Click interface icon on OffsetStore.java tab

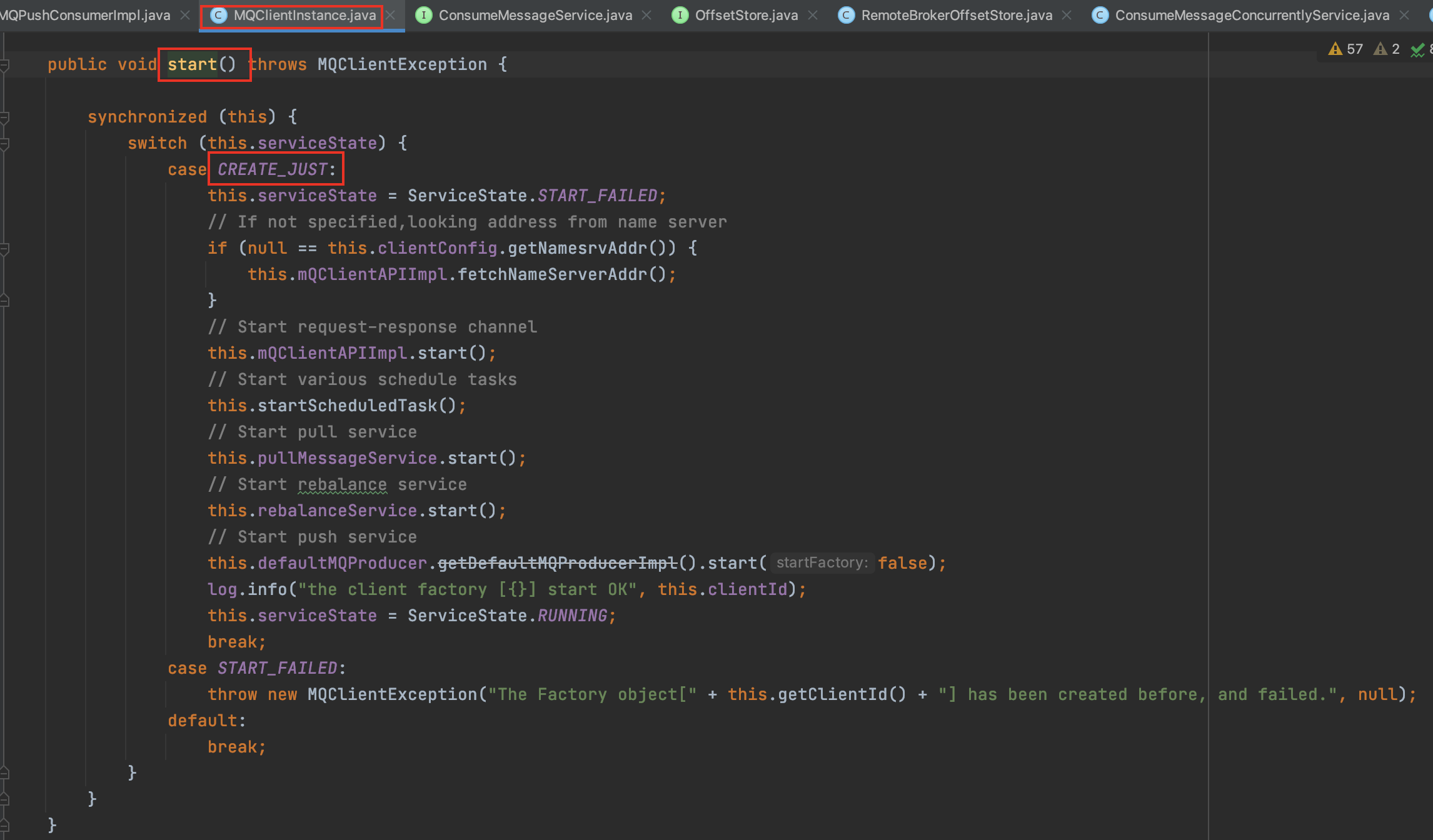(680, 15)
